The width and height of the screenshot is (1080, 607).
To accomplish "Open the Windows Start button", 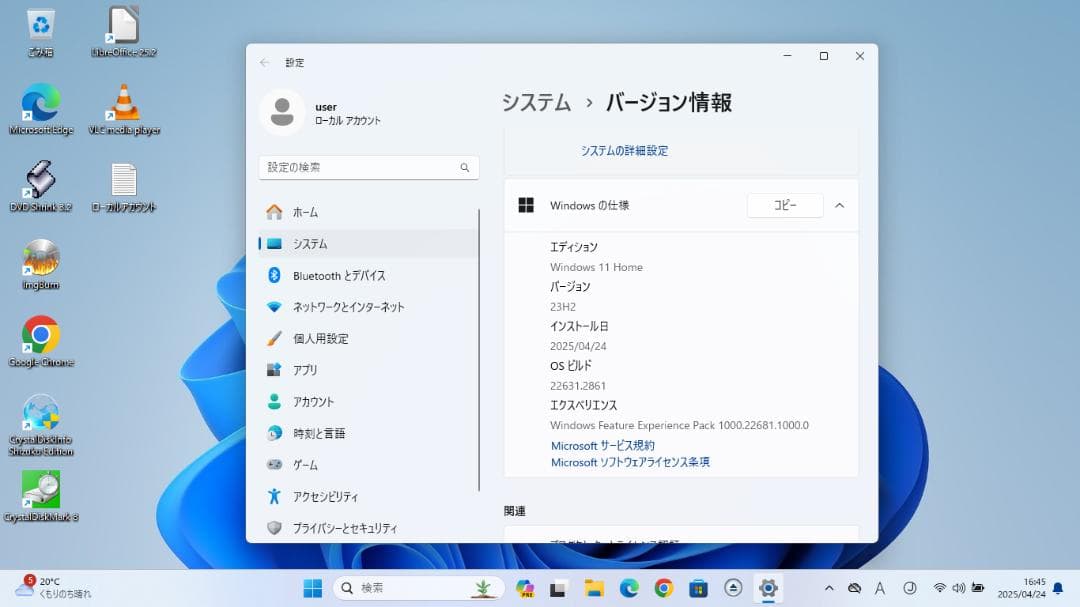I will pos(313,588).
